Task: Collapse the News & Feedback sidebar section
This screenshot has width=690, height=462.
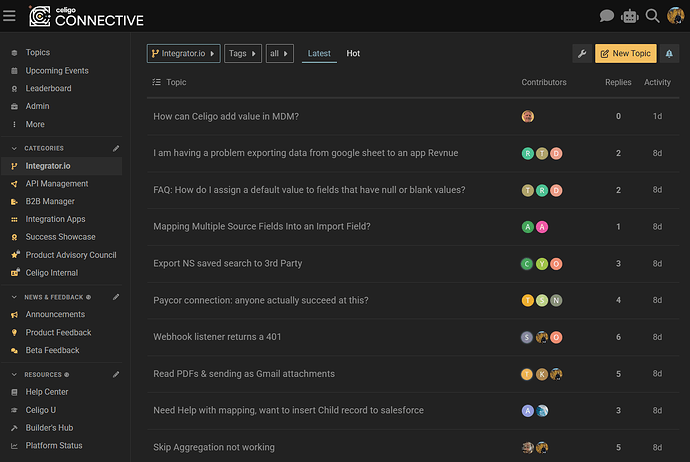Action: pos(14,297)
